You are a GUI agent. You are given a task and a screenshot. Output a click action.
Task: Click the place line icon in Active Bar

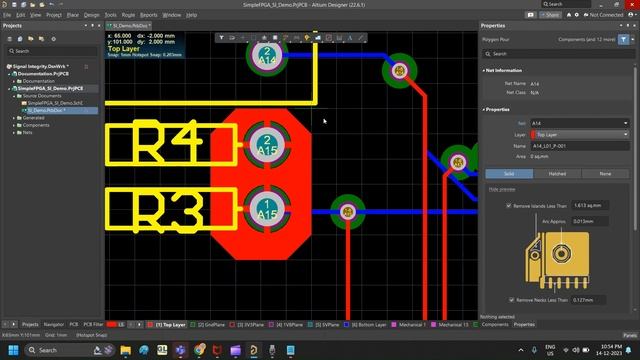[361, 38]
